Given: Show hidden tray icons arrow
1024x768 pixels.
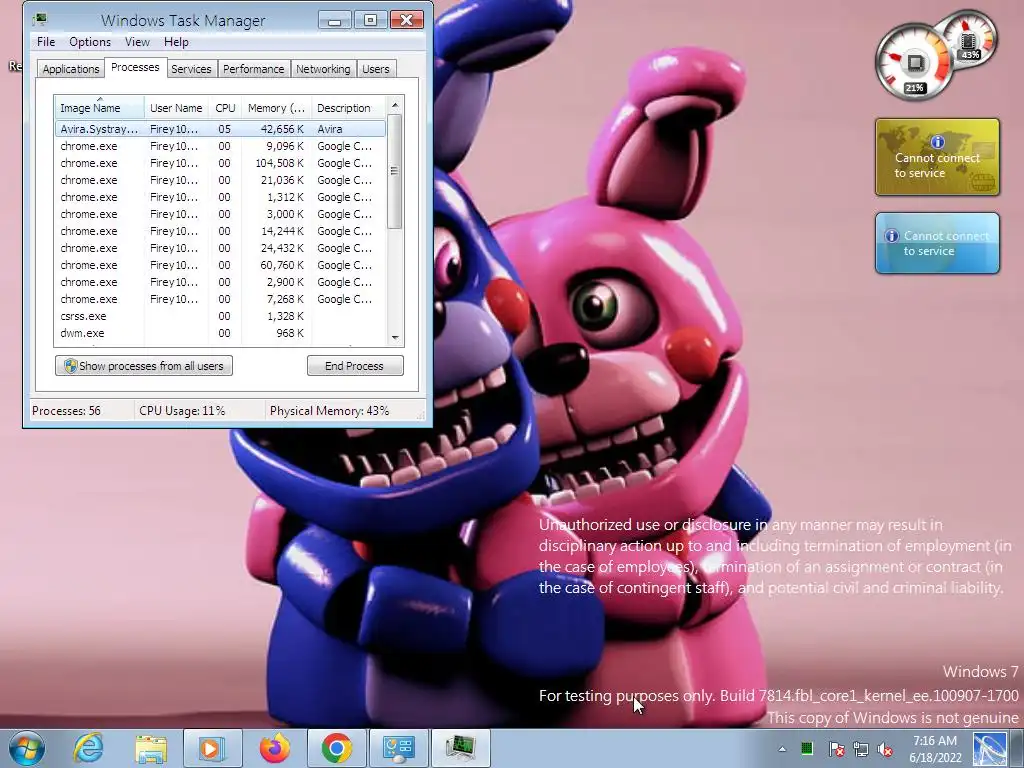Looking at the screenshot, I should 782,749.
